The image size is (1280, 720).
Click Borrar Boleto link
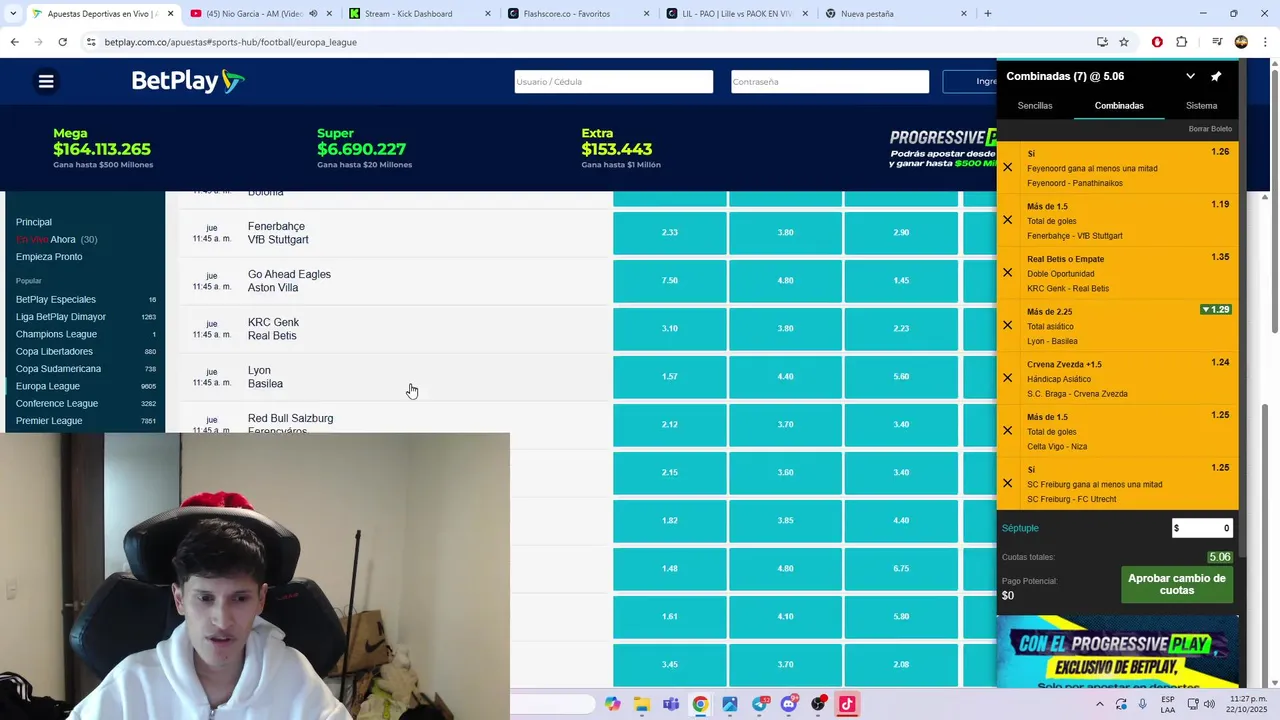[x=1210, y=129]
